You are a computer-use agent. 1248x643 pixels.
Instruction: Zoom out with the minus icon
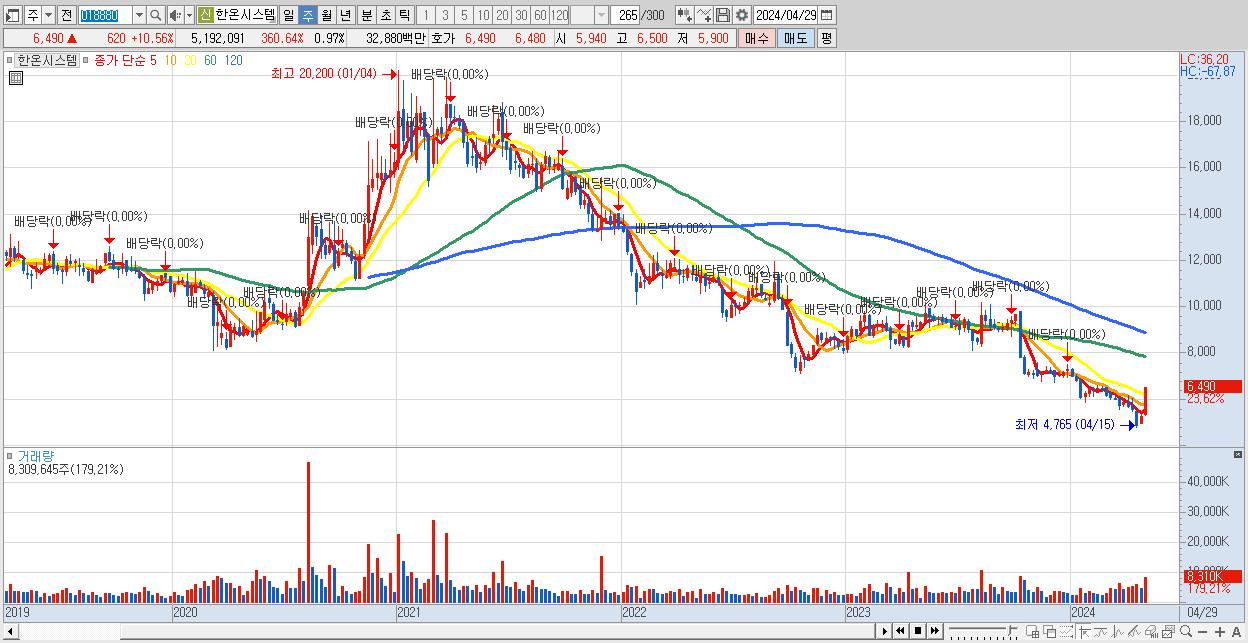1202,632
